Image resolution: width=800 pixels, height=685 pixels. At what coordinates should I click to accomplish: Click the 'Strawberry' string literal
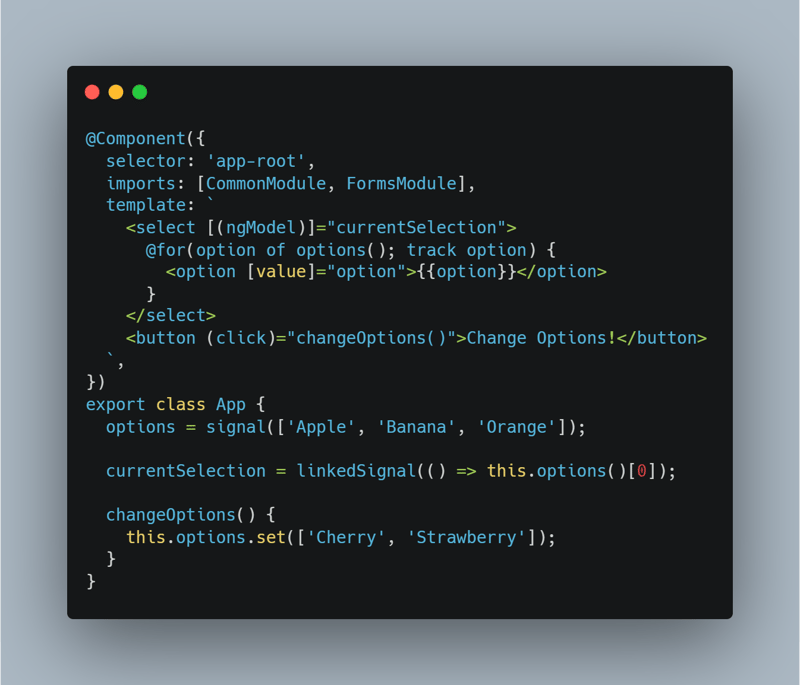click(x=466, y=538)
